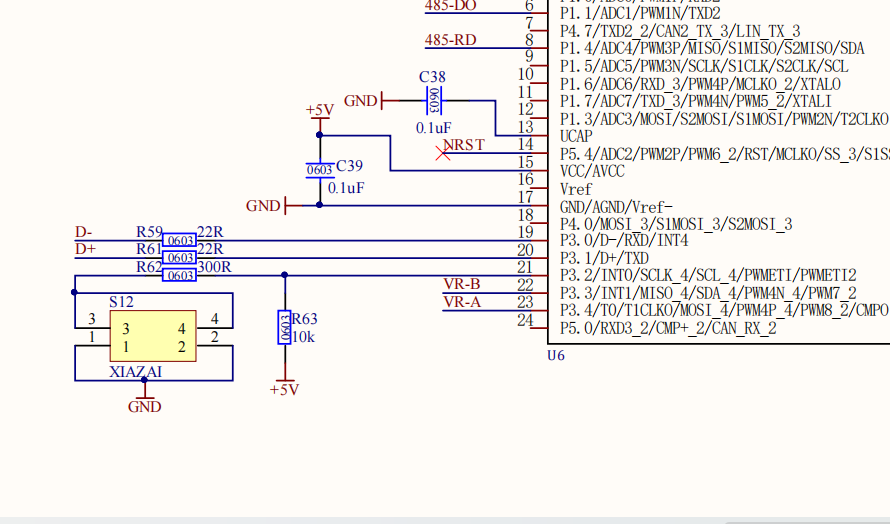Click the C39 designator text

click(349, 166)
